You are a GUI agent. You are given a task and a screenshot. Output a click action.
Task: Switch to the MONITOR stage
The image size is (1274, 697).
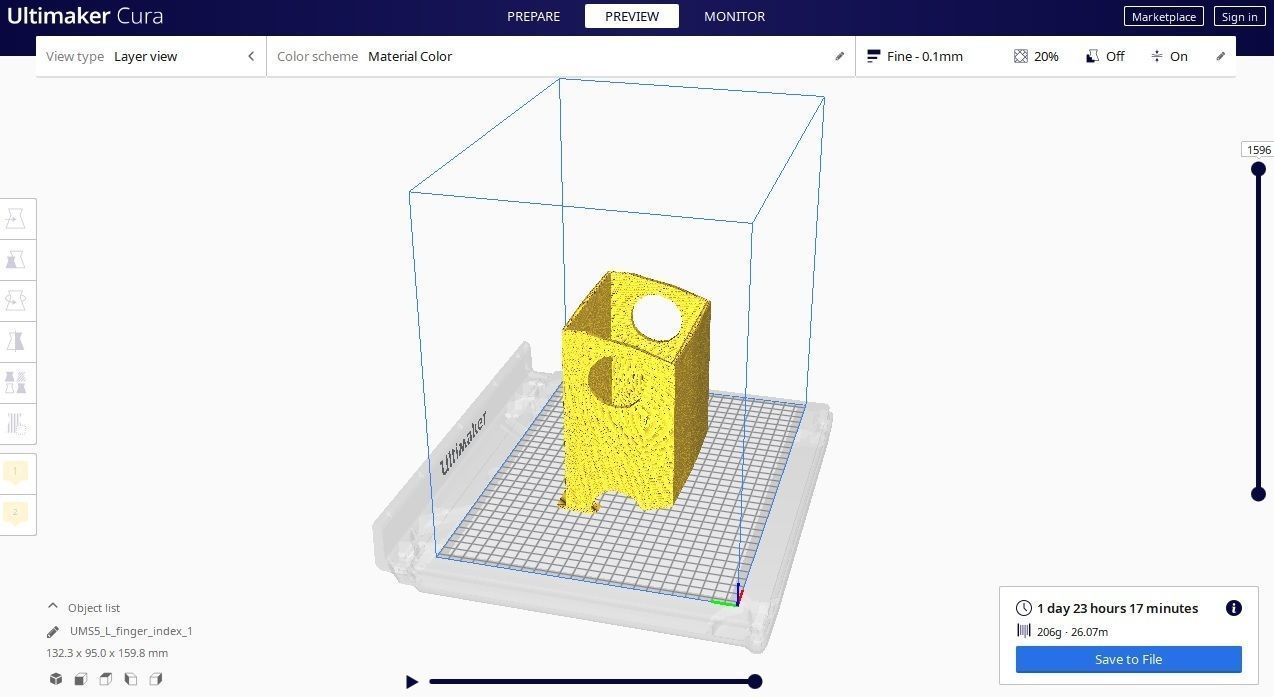735,16
